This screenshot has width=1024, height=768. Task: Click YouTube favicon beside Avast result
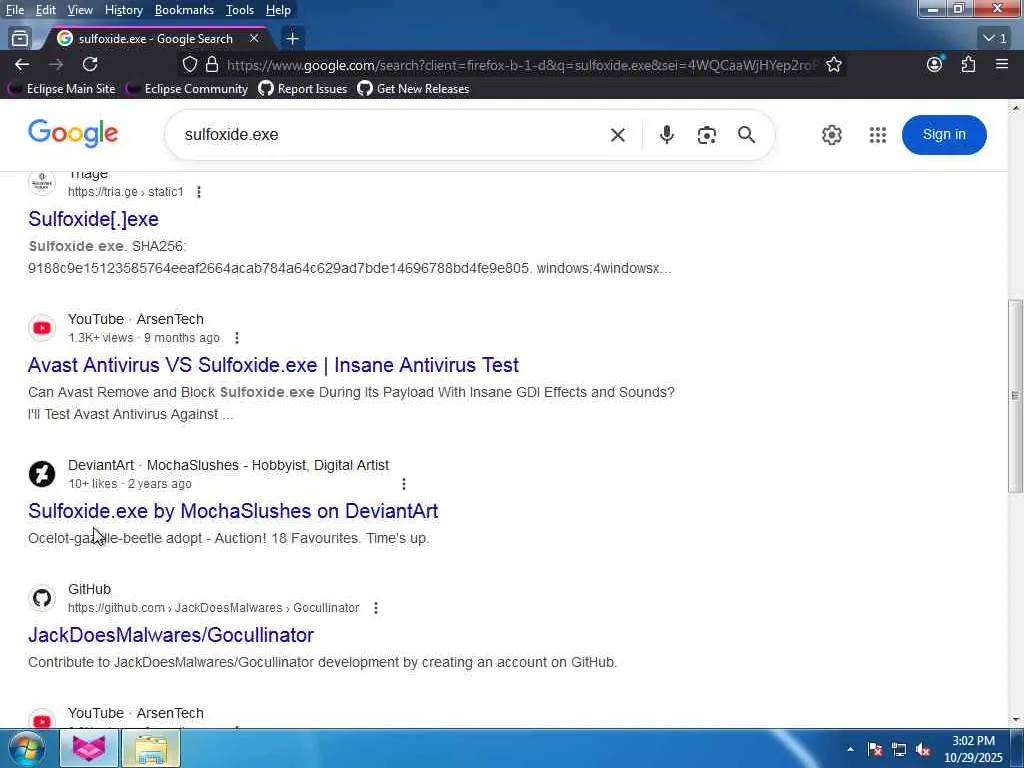tap(42, 328)
